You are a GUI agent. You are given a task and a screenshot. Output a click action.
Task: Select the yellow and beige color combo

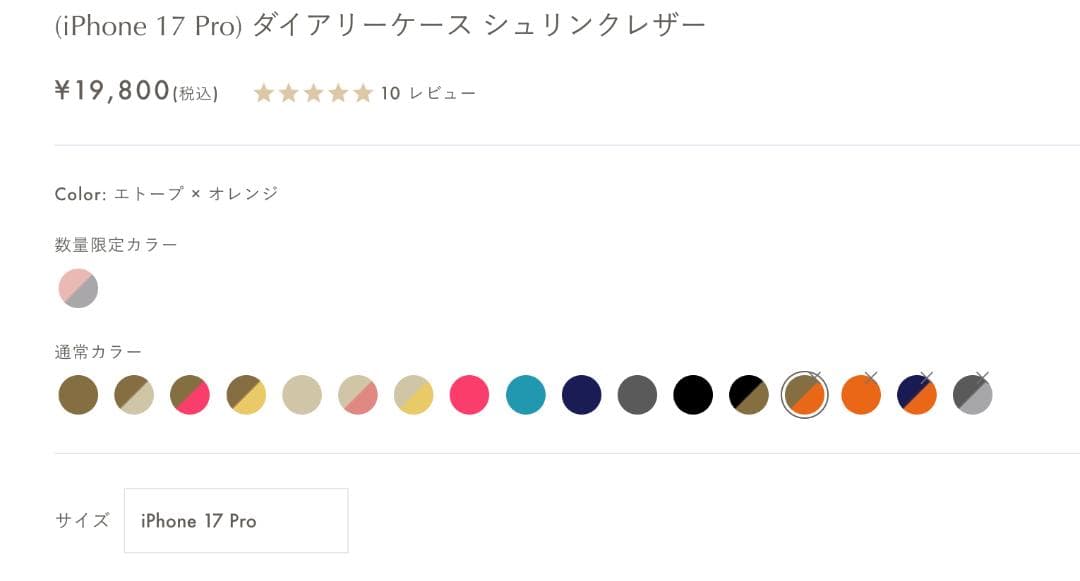414,395
